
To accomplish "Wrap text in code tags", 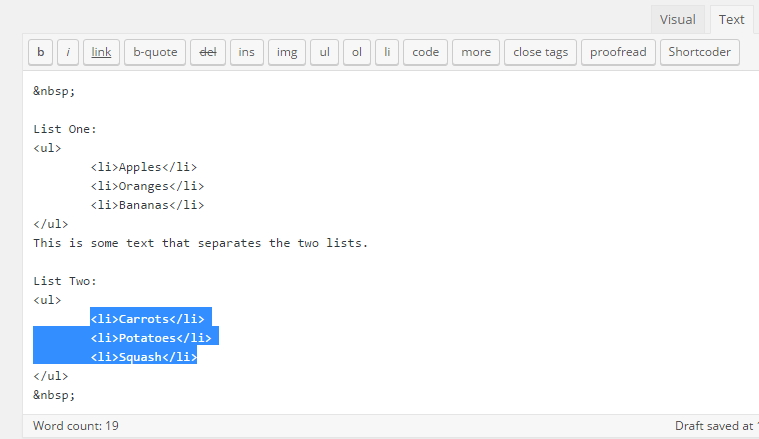I will pos(425,52).
